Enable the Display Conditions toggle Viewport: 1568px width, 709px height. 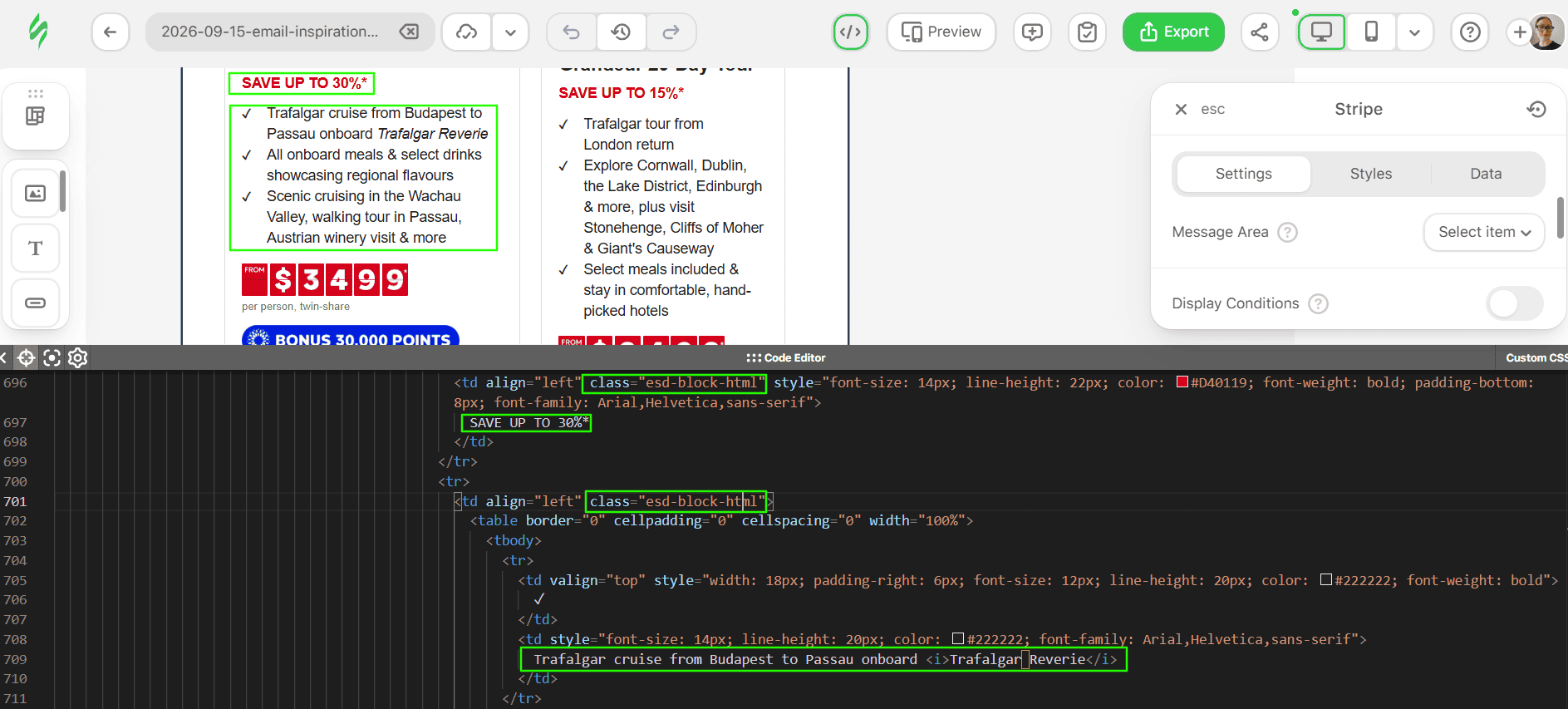(x=1514, y=303)
